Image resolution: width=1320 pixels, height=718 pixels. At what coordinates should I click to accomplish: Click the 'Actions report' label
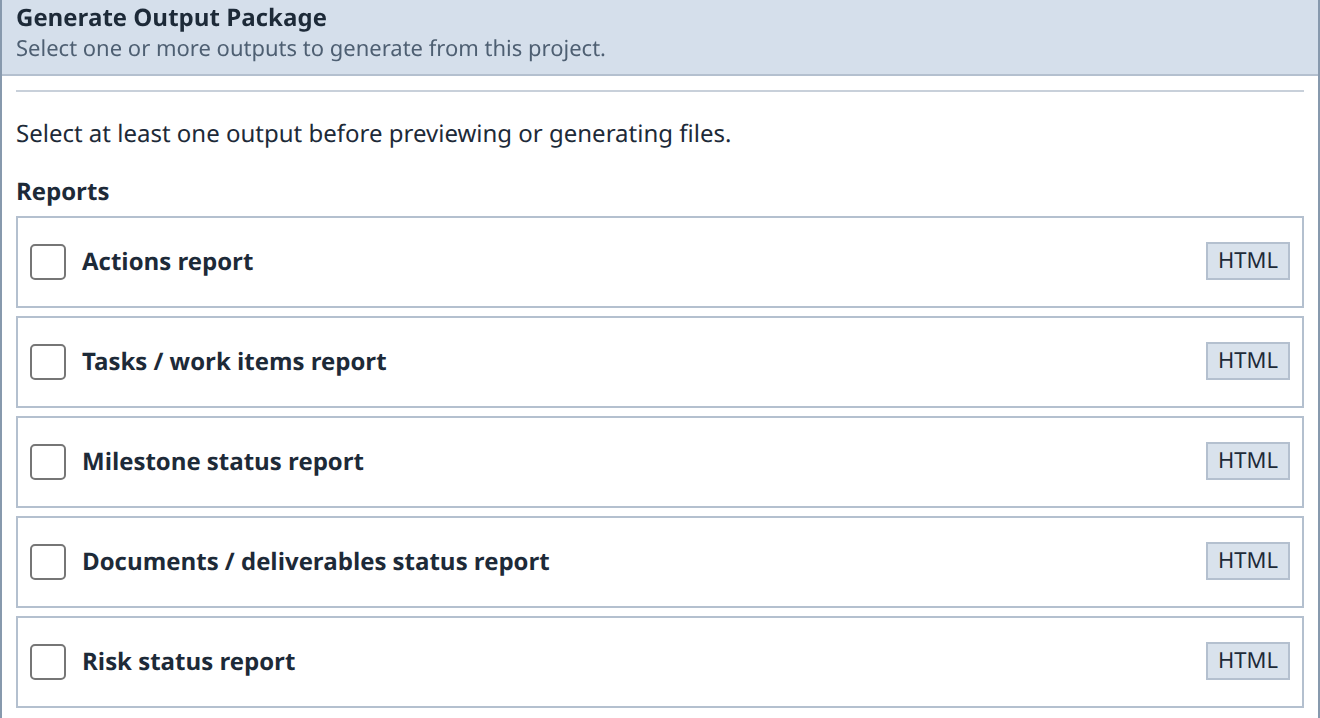[x=168, y=262]
